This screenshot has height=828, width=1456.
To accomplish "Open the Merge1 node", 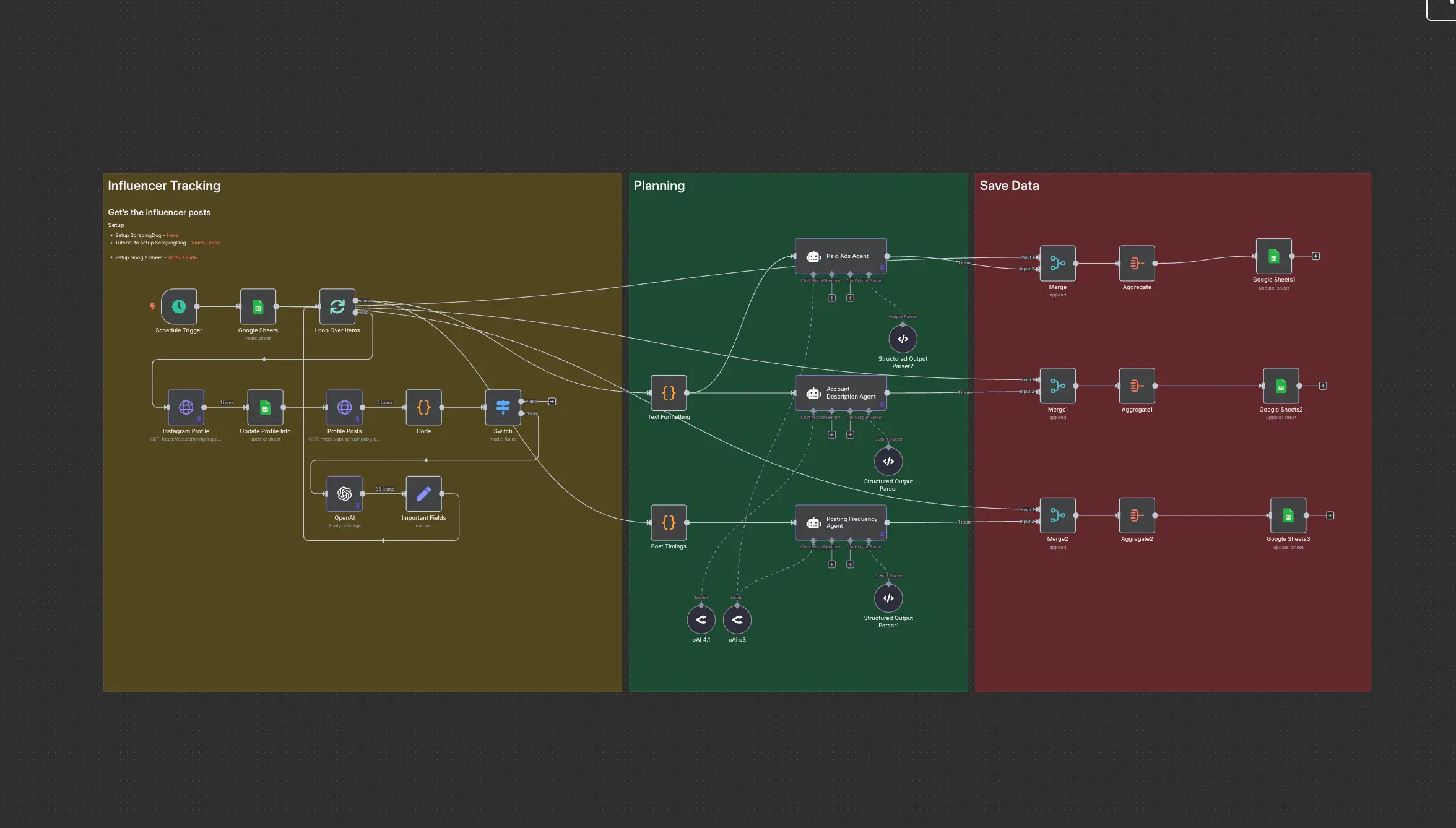I will click(x=1057, y=386).
